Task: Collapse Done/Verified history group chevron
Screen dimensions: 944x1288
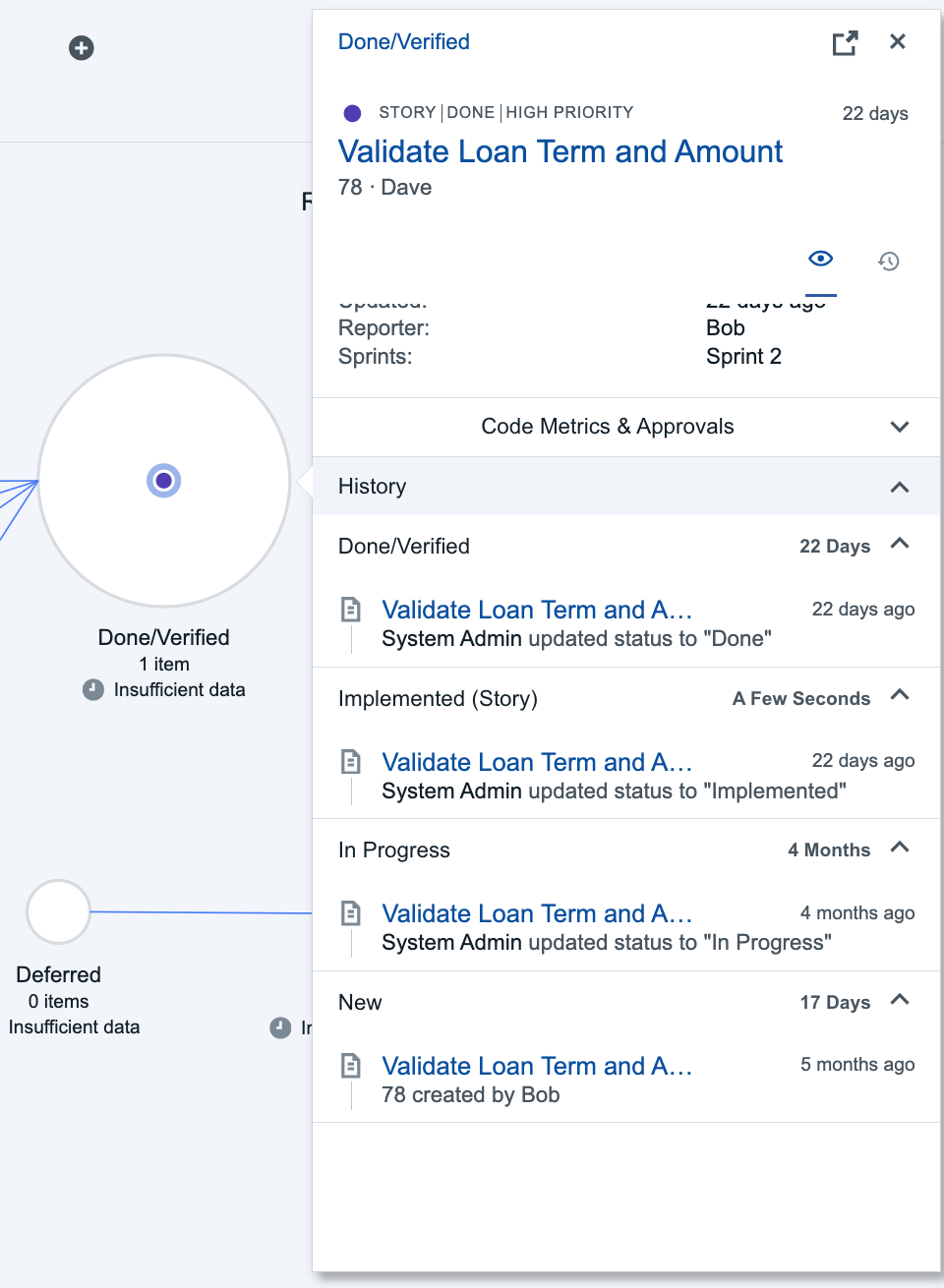Action: click(x=900, y=544)
